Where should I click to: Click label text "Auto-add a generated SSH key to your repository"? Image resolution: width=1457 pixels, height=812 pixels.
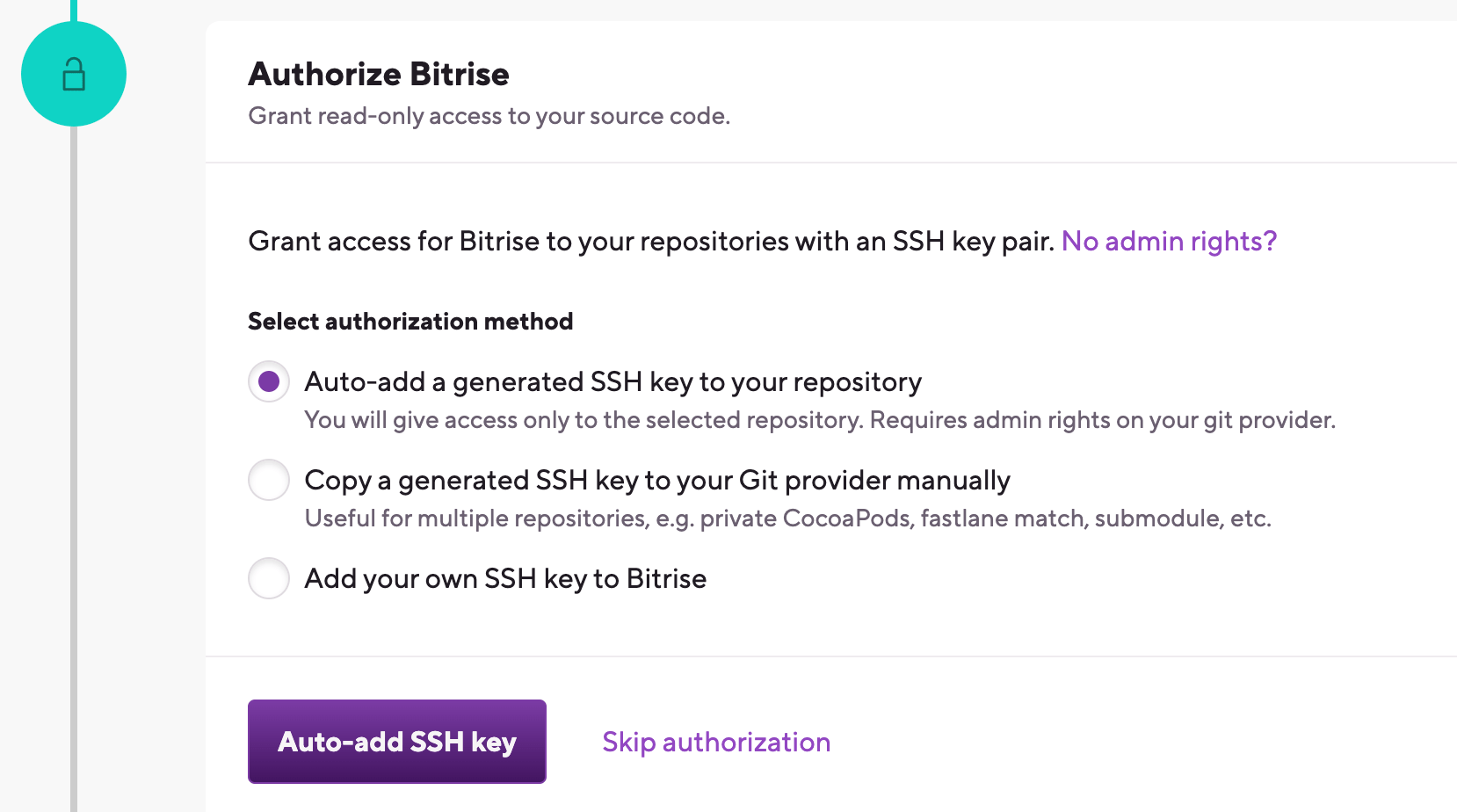tap(613, 381)
